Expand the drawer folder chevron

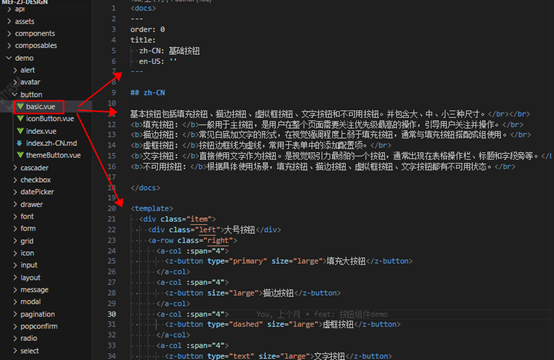15,204
